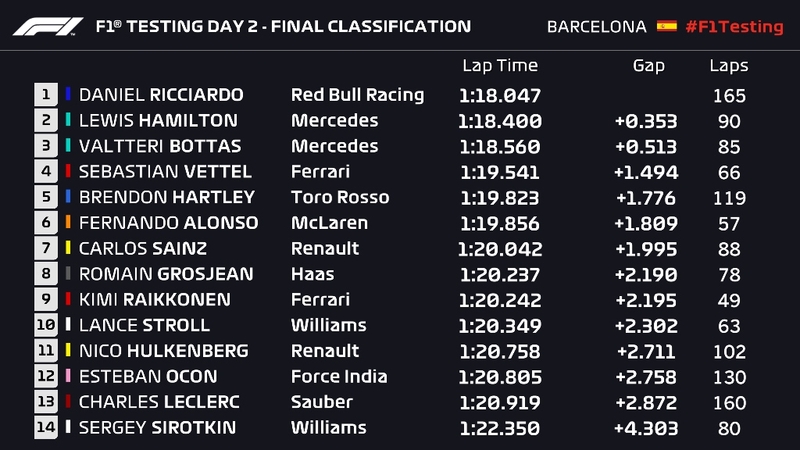Click Ocon's pink team color bar
This screenshot has height=450, width=800.
point(68,376)
